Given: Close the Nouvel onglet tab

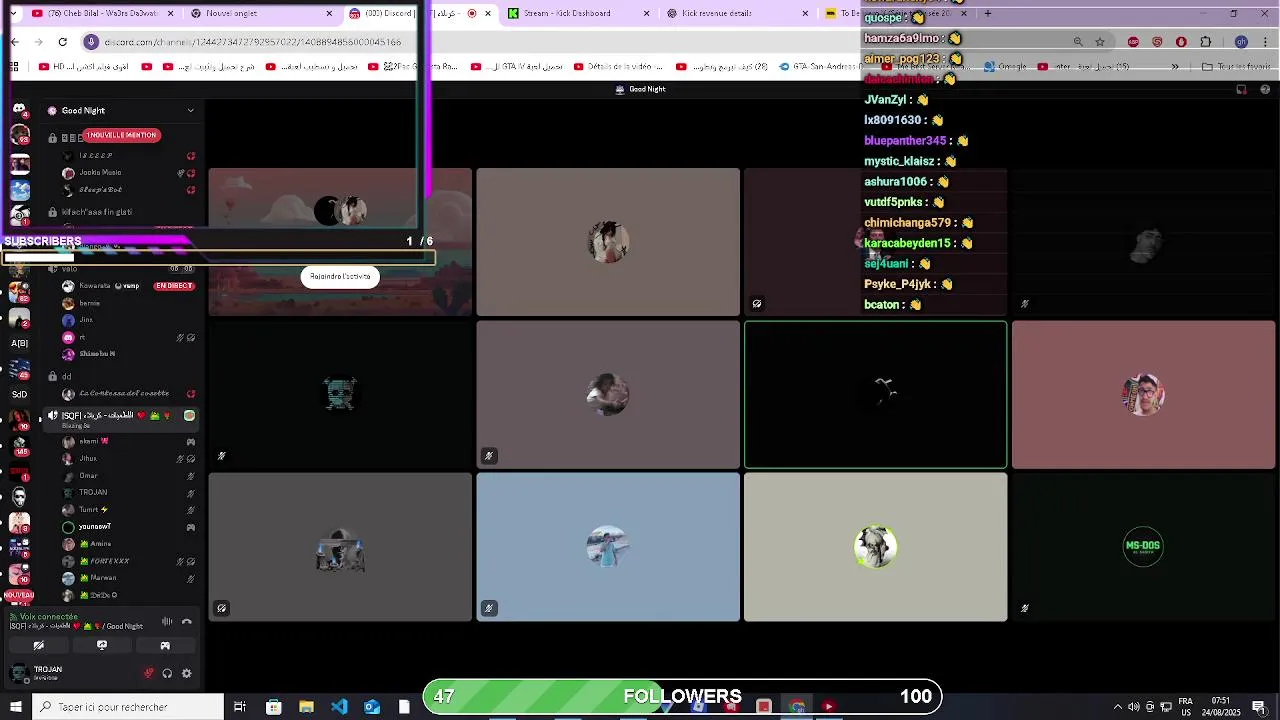Looking at the screenshot, I should point(329,13).
